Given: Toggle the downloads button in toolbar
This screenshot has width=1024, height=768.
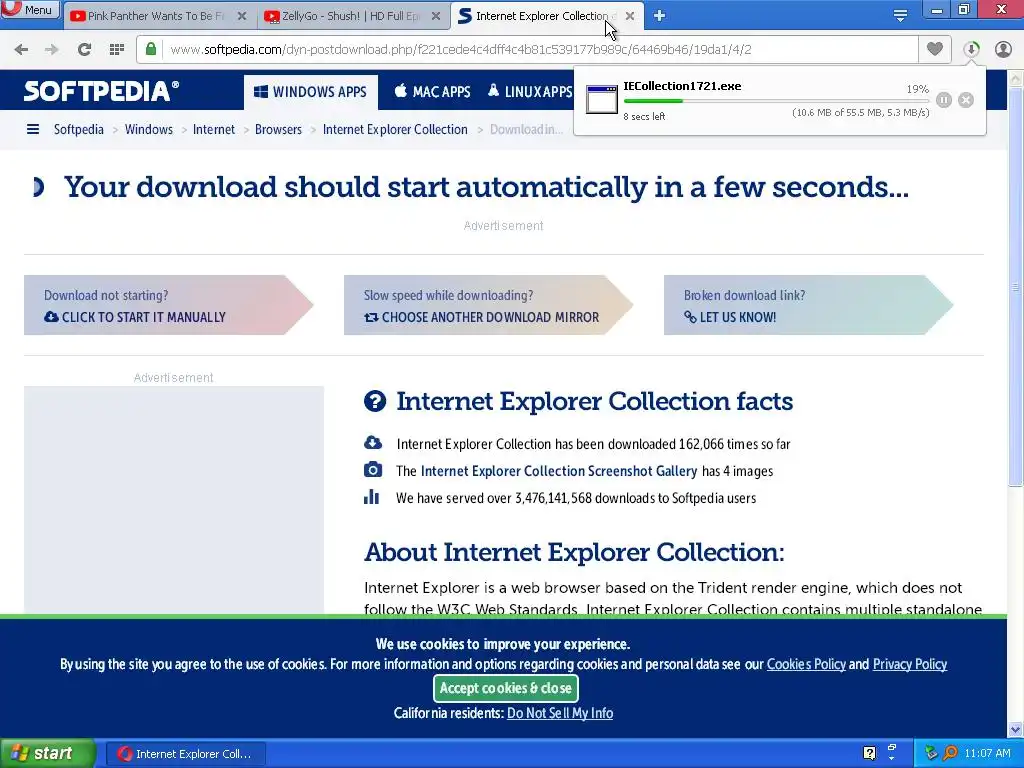Looking at the screenshot, I should [x=971, y=49].
